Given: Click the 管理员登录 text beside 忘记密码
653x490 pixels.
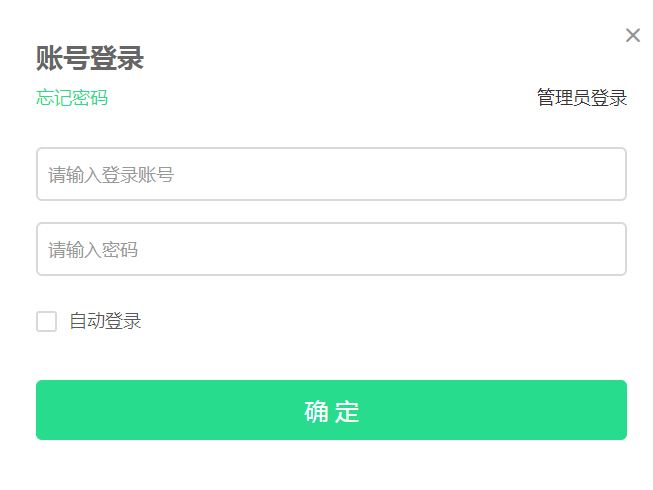Looking at the screenshot, I should (582, 98).
